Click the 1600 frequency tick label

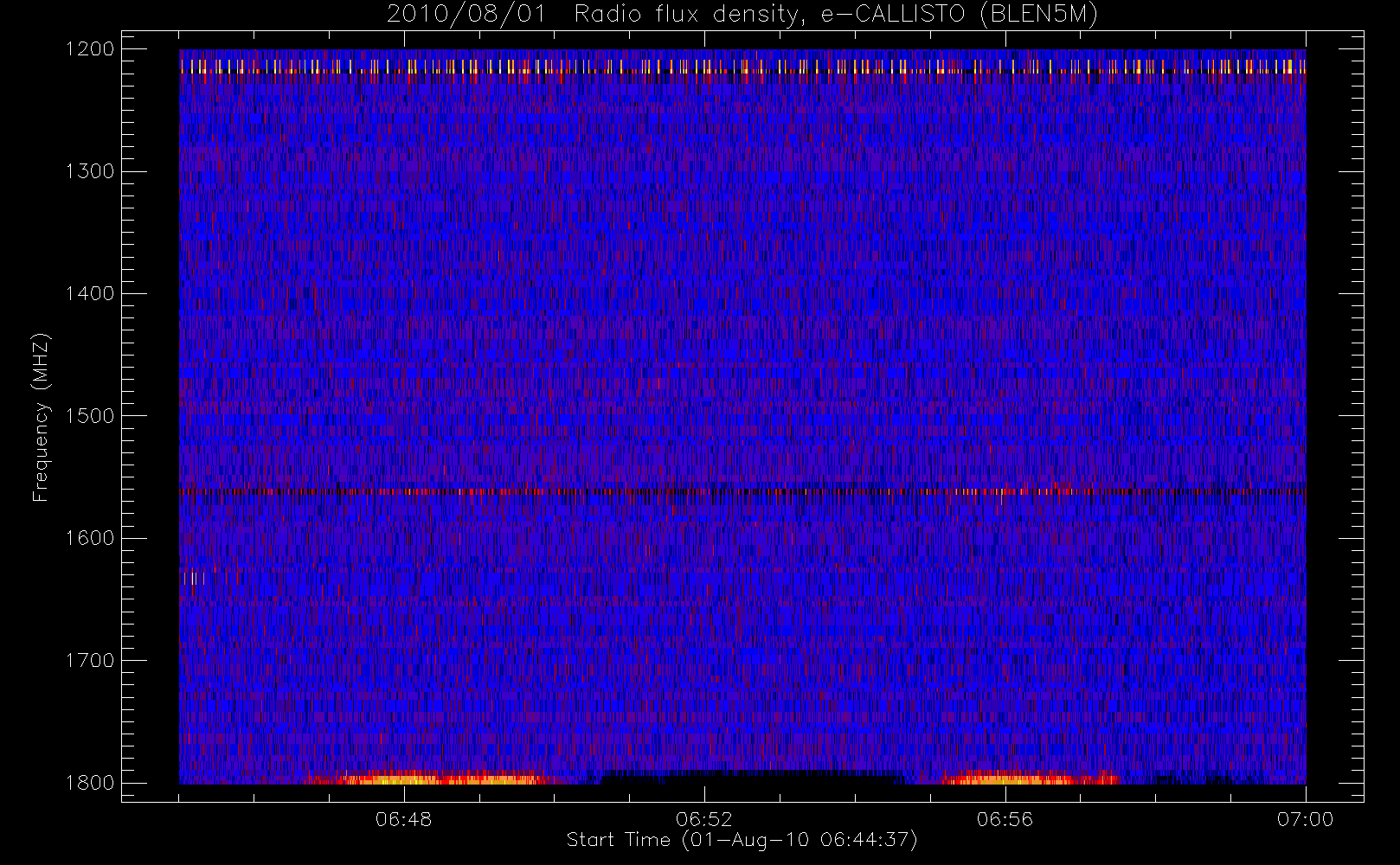[90, 538]
